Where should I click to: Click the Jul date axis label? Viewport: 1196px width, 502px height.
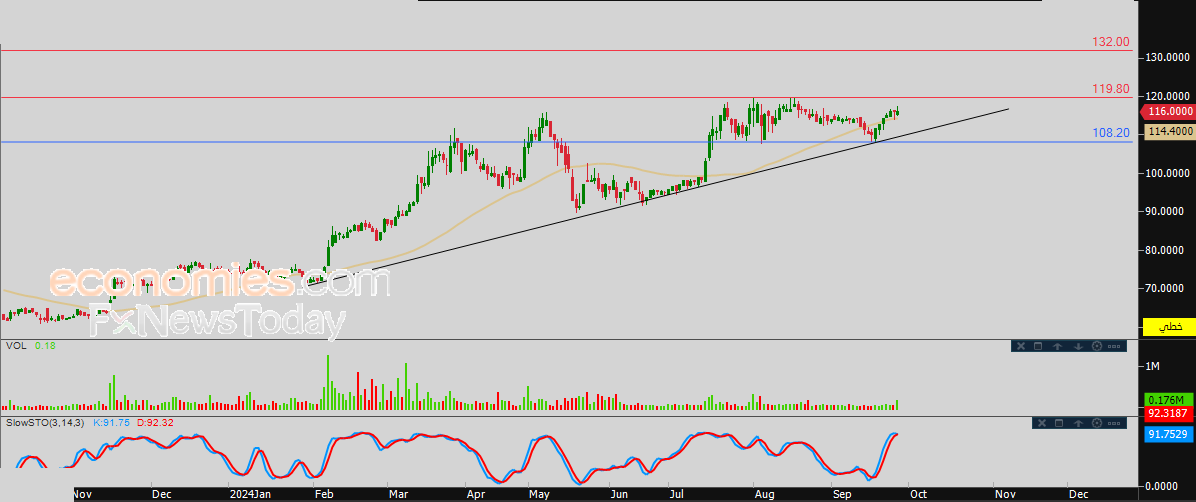click(x=677, y=494)
